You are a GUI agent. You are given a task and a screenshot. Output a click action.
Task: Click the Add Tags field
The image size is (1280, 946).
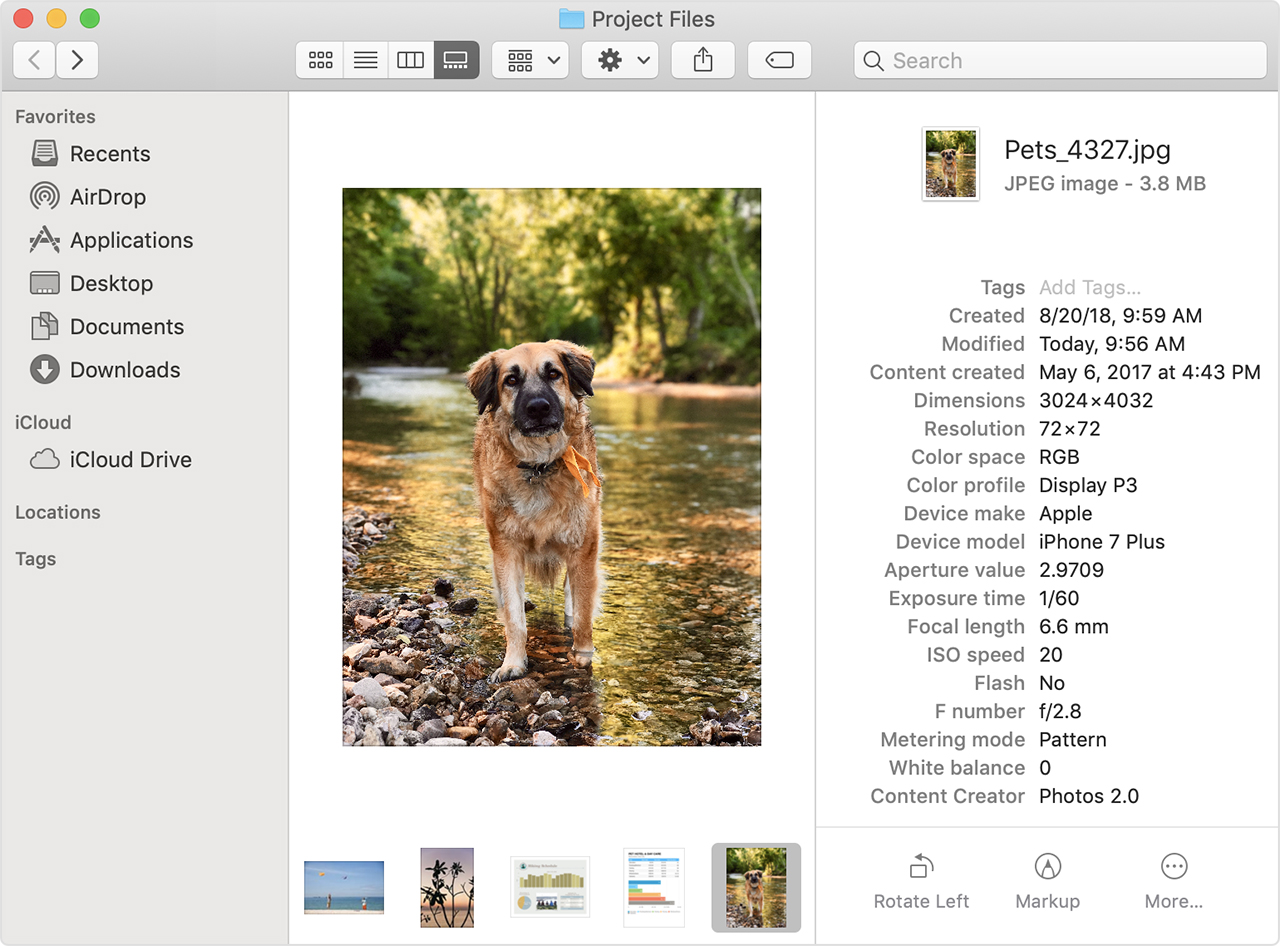(1088, 287)
